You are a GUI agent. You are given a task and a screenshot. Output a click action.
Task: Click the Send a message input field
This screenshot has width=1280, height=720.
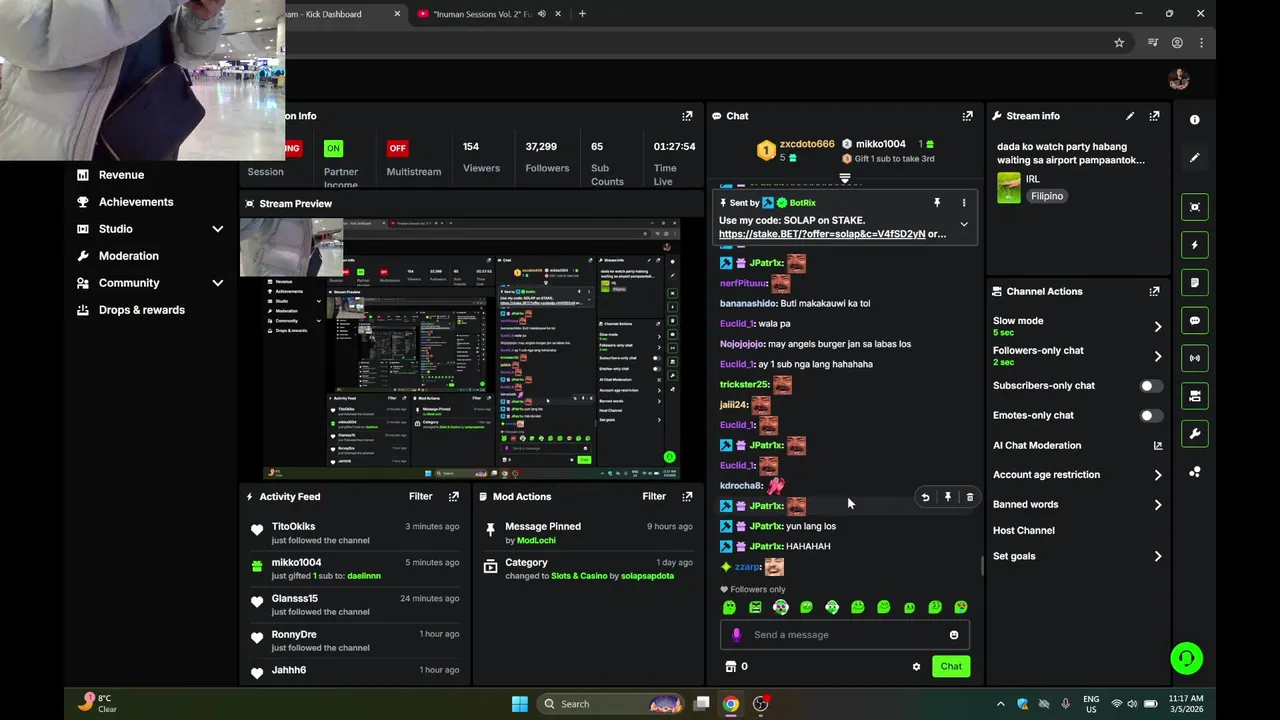click(845, 635)
